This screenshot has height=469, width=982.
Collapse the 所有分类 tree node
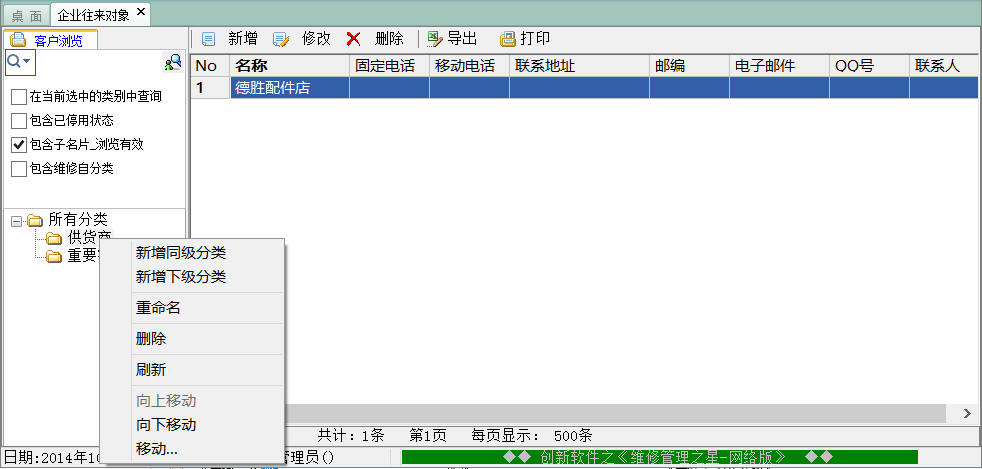click(x=16, y=220)
